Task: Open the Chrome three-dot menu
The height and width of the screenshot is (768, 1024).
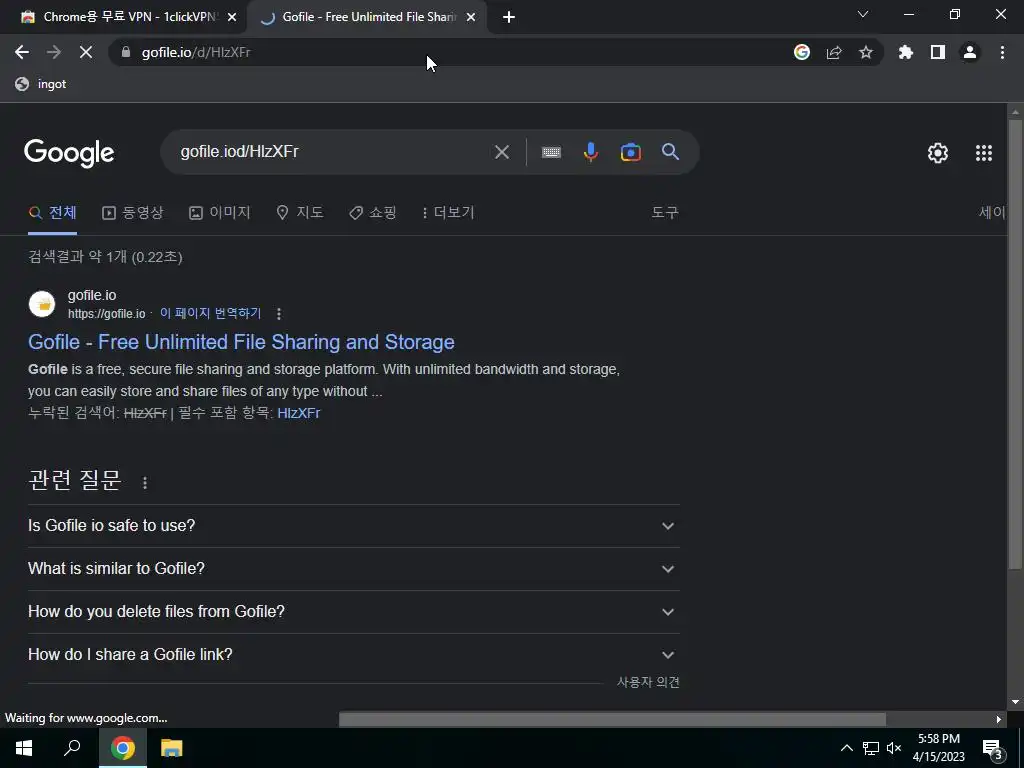Action: click(x=1002, y=52)
